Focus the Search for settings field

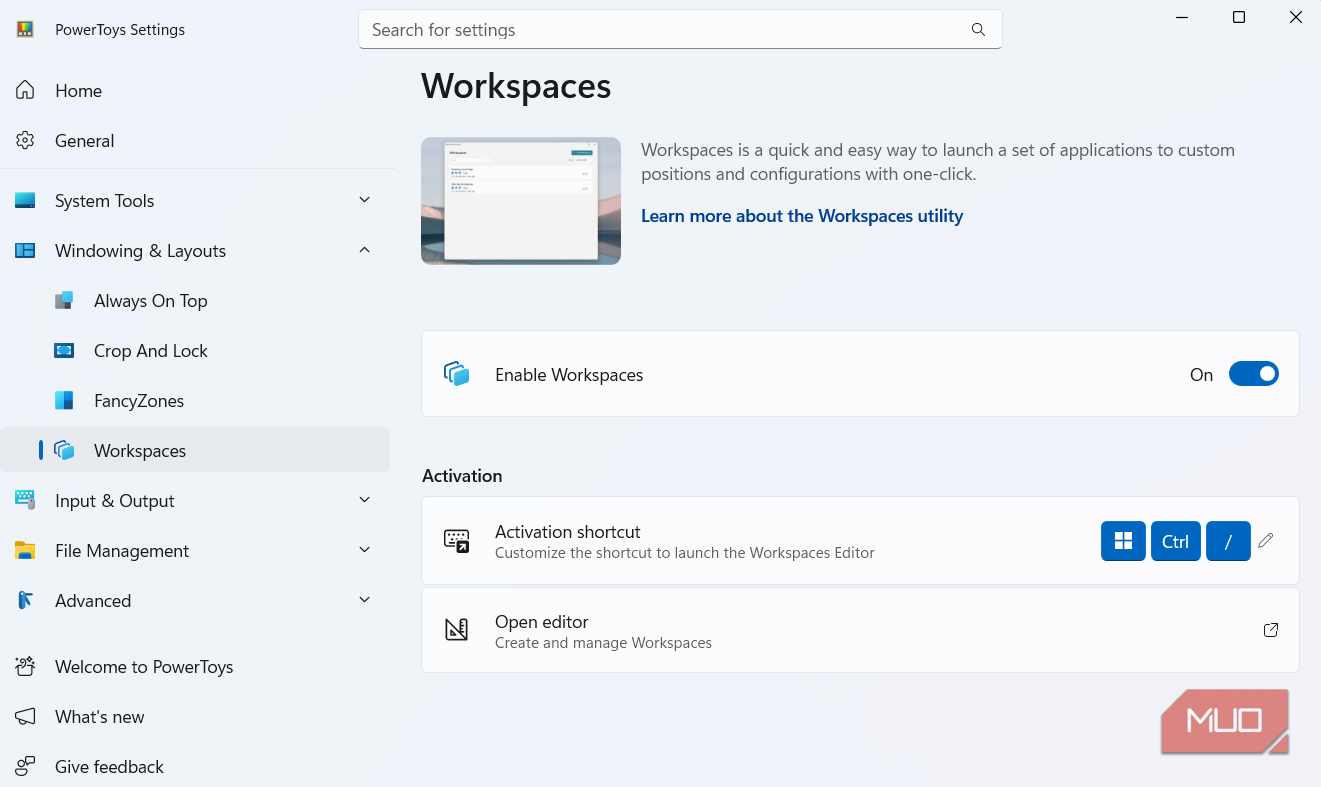pyautogui.click(x=680, y=30)
